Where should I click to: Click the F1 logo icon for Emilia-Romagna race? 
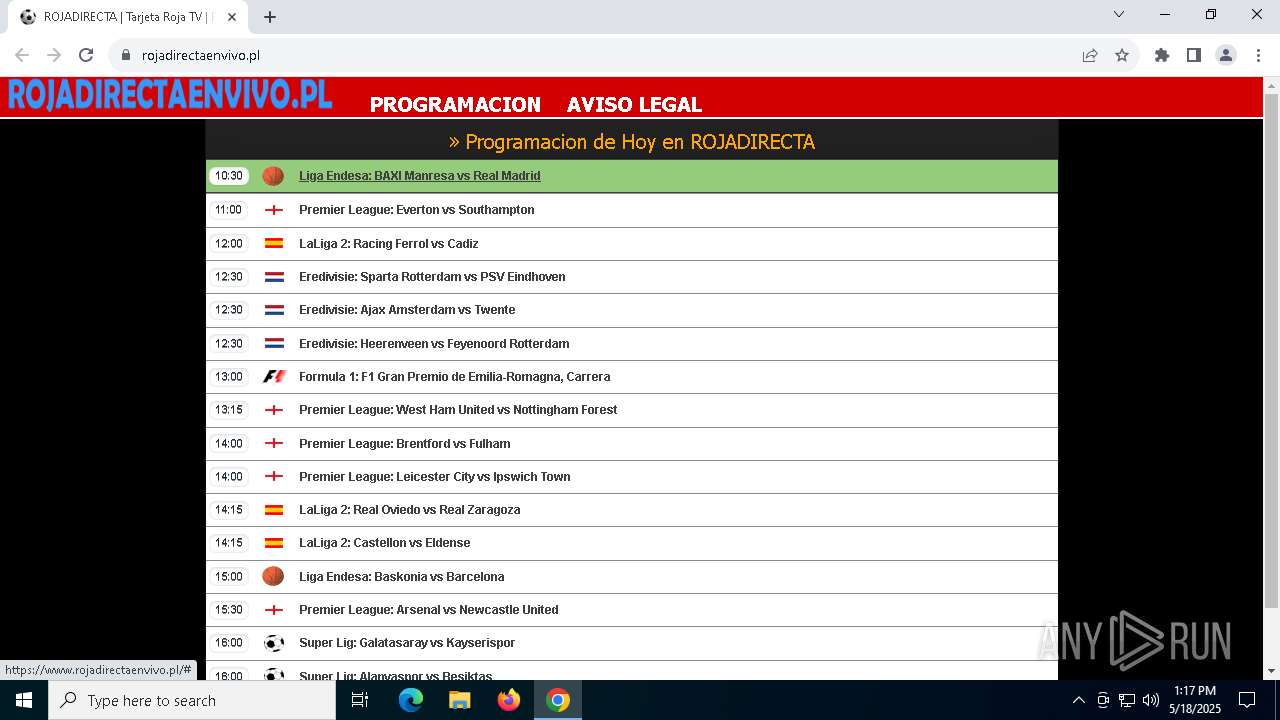pos(273,377)
